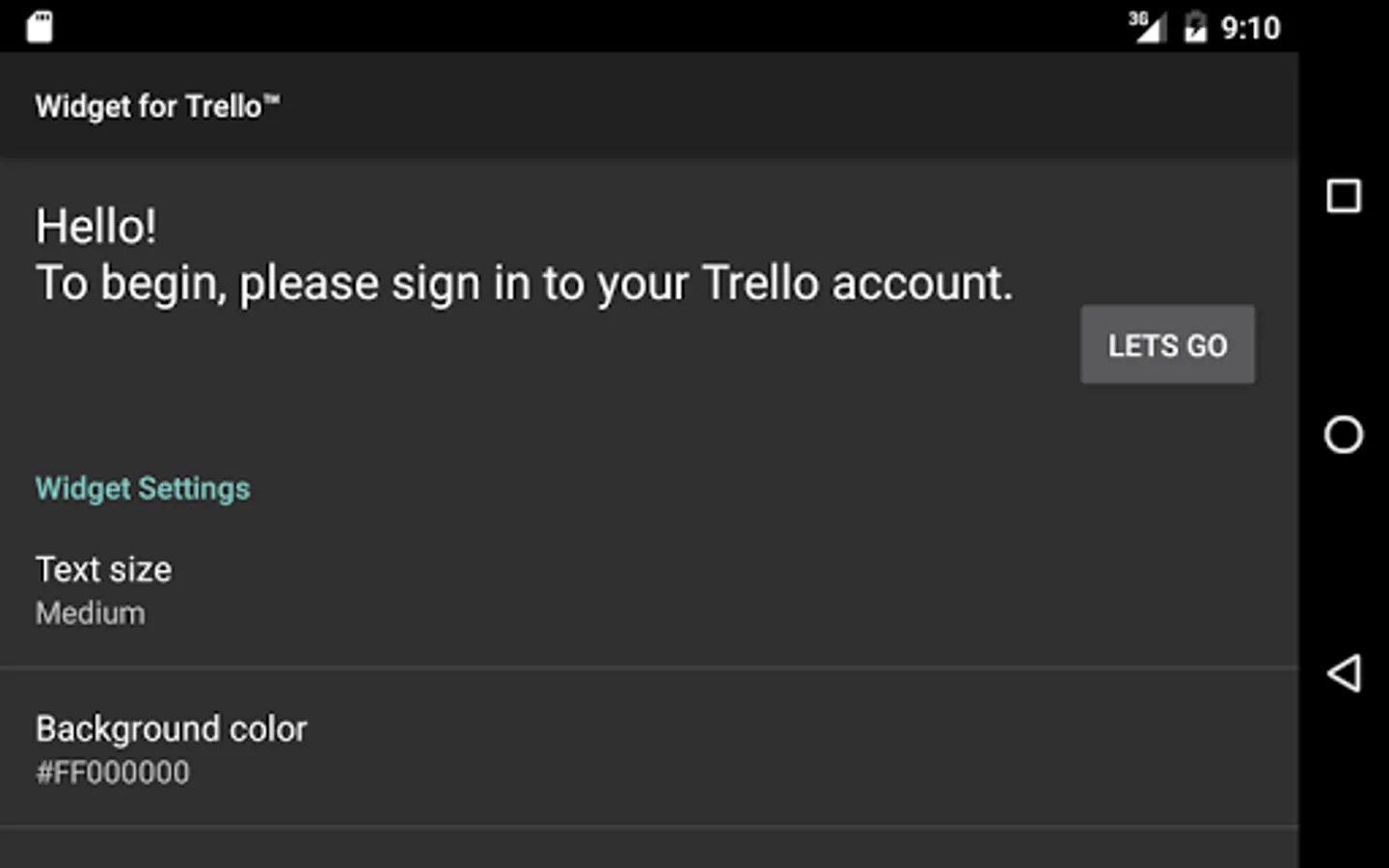Viewport: 1389px width, 868px height.
Task: Click the Widget Settings section header
Action: point(143,488)
